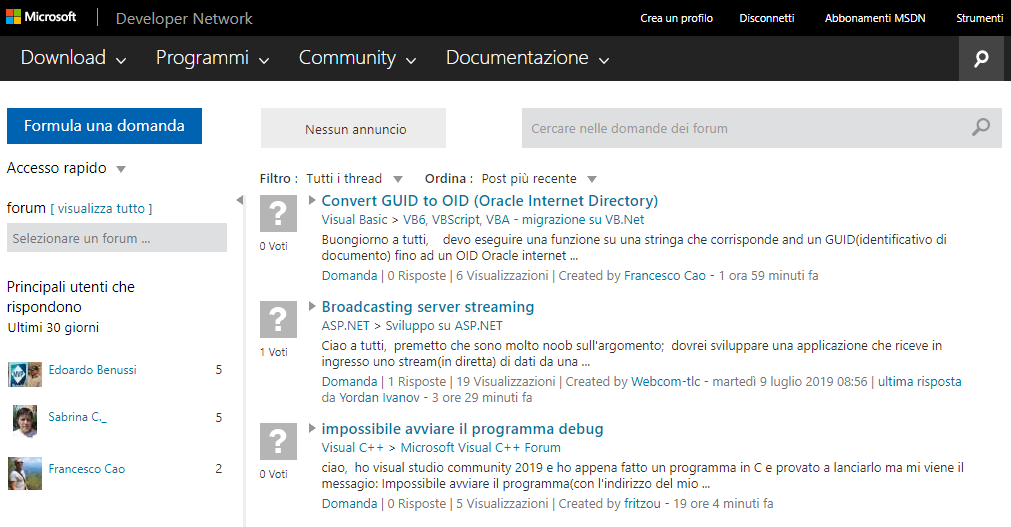Image resolution: width=1011 pixels, height=527 pixels.
Task: Click Crea un profilo link
Action: click(676, 18)
